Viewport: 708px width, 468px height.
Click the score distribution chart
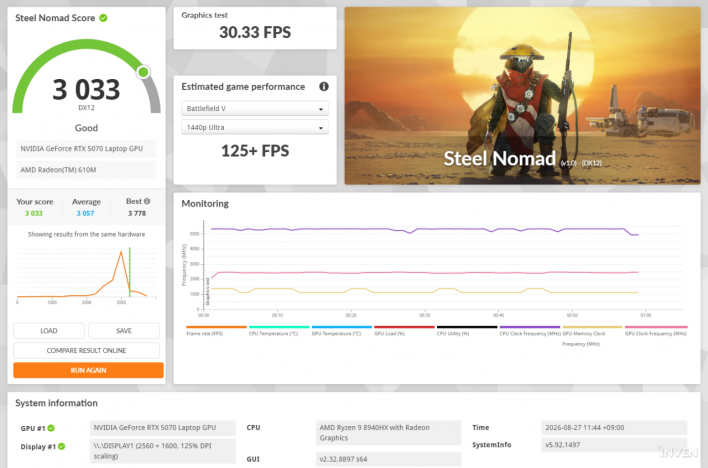pyautogui.click(x=86, y=274)
